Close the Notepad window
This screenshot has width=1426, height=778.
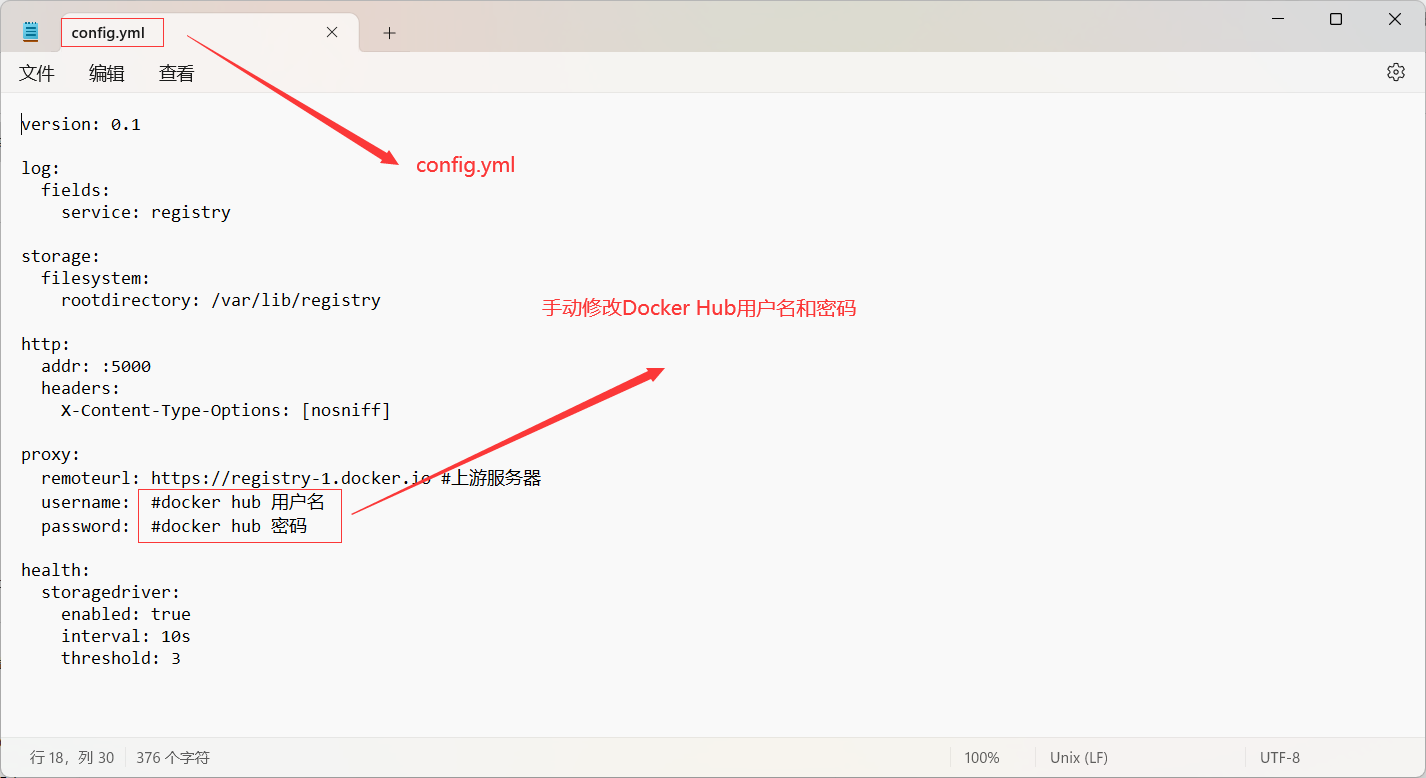pos(1395,19)
